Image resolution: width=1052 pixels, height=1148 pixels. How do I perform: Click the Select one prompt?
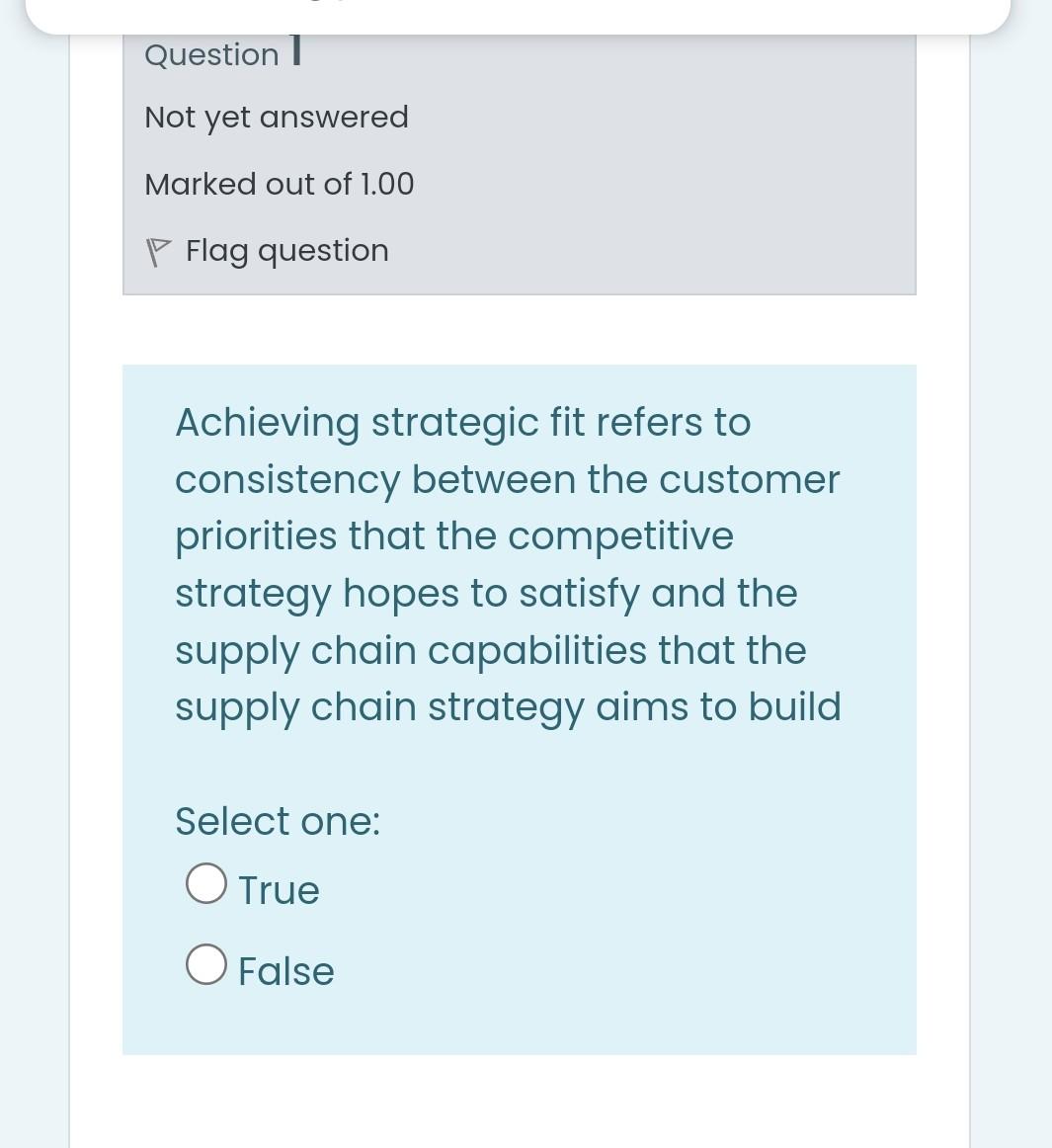tap(278, 821)
